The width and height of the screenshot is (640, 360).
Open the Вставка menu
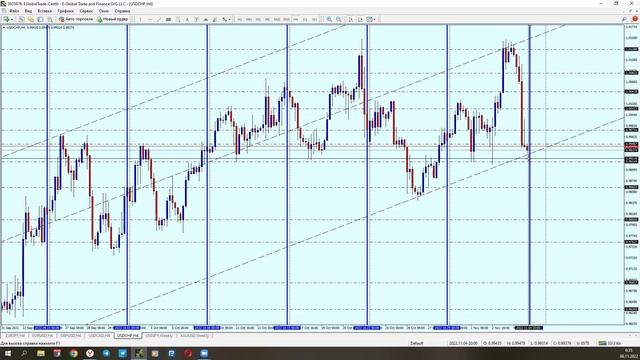point(44,11)
